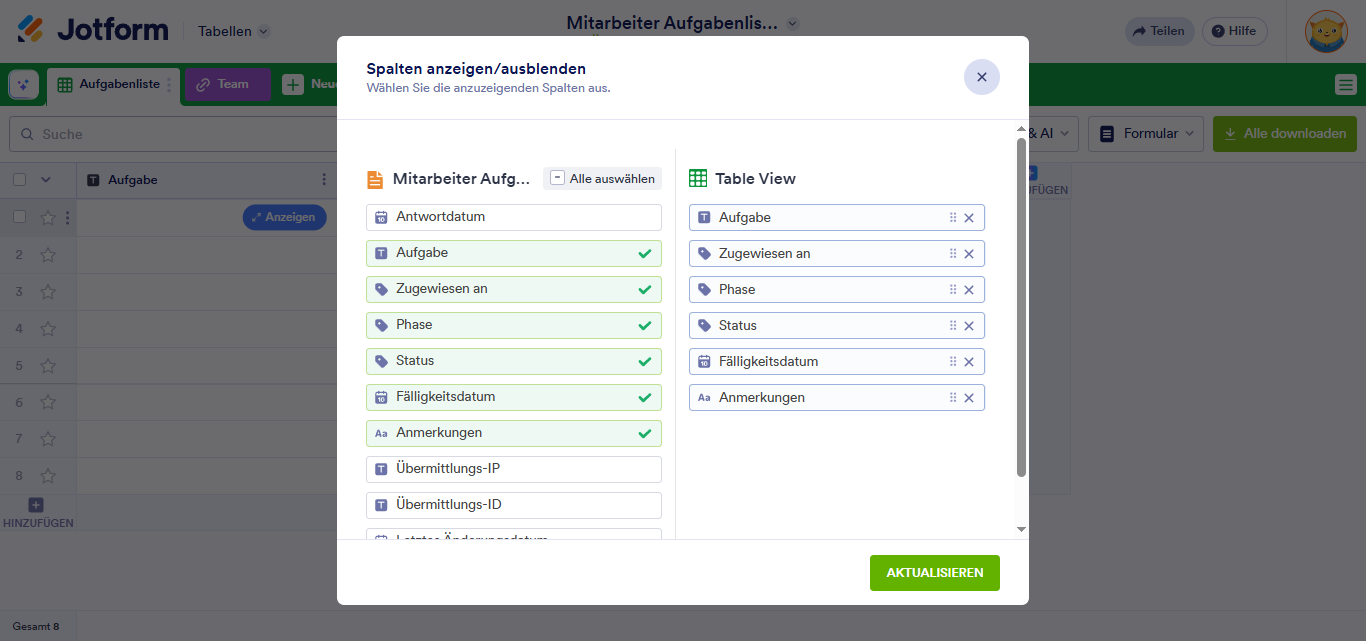Screen dimensions: 1366x641
Task: Enable the Antwortdatum column
Action: tap(513, 217)
